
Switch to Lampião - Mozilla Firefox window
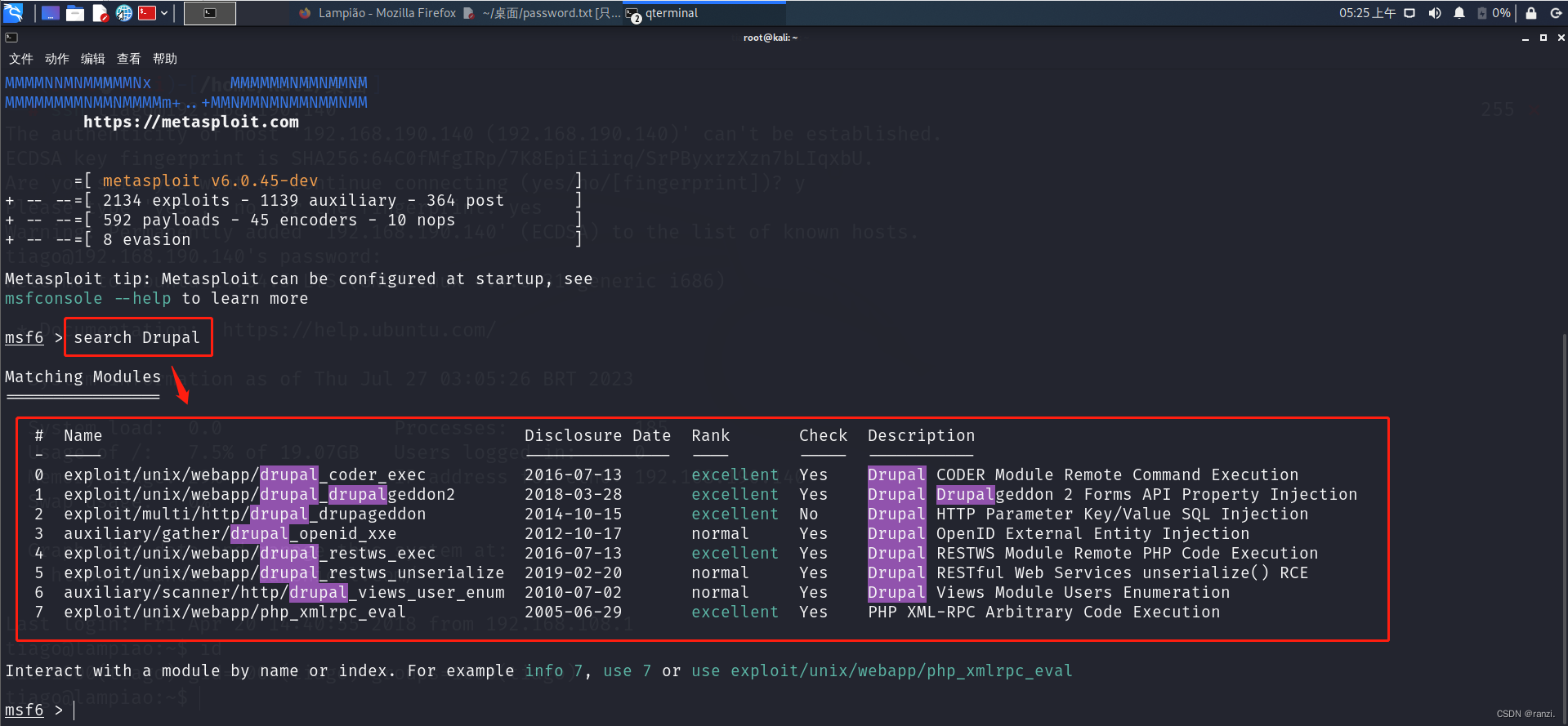[377, 13]
